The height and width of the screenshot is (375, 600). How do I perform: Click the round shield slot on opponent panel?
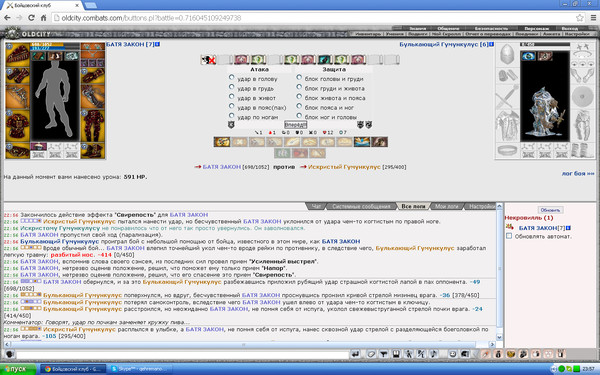(x=582, y=96)
